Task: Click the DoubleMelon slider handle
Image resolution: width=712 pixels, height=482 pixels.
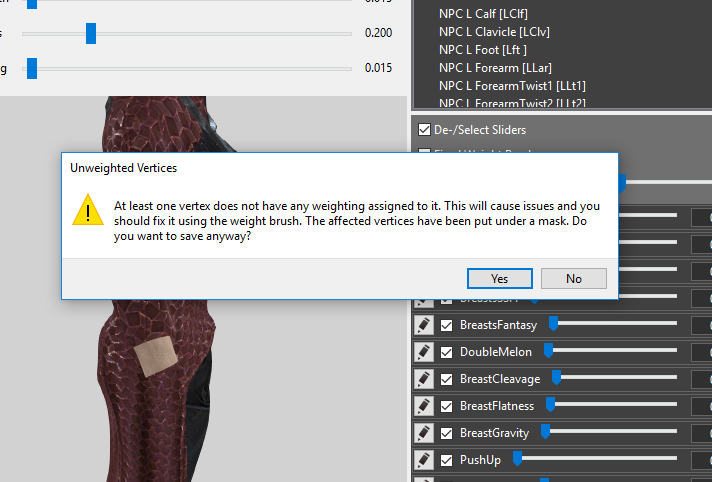Action: (x=549, y=350)
